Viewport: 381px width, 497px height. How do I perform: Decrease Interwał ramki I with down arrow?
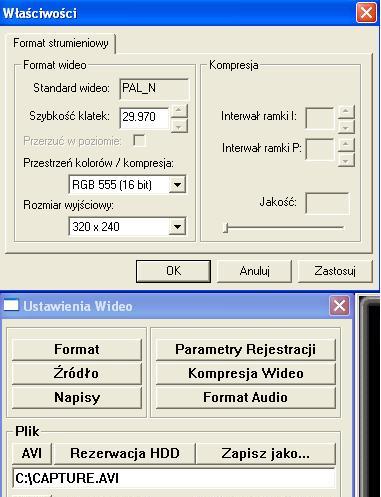[x=346, y=127]
